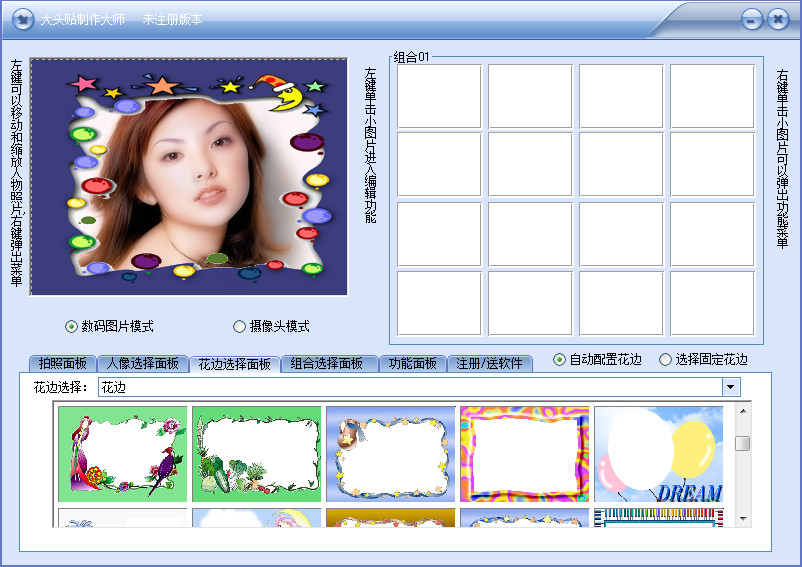Click second cell in second row of 组合01 grid
The height and width of the screenshot is (567, 802).
tap(530, 164)
